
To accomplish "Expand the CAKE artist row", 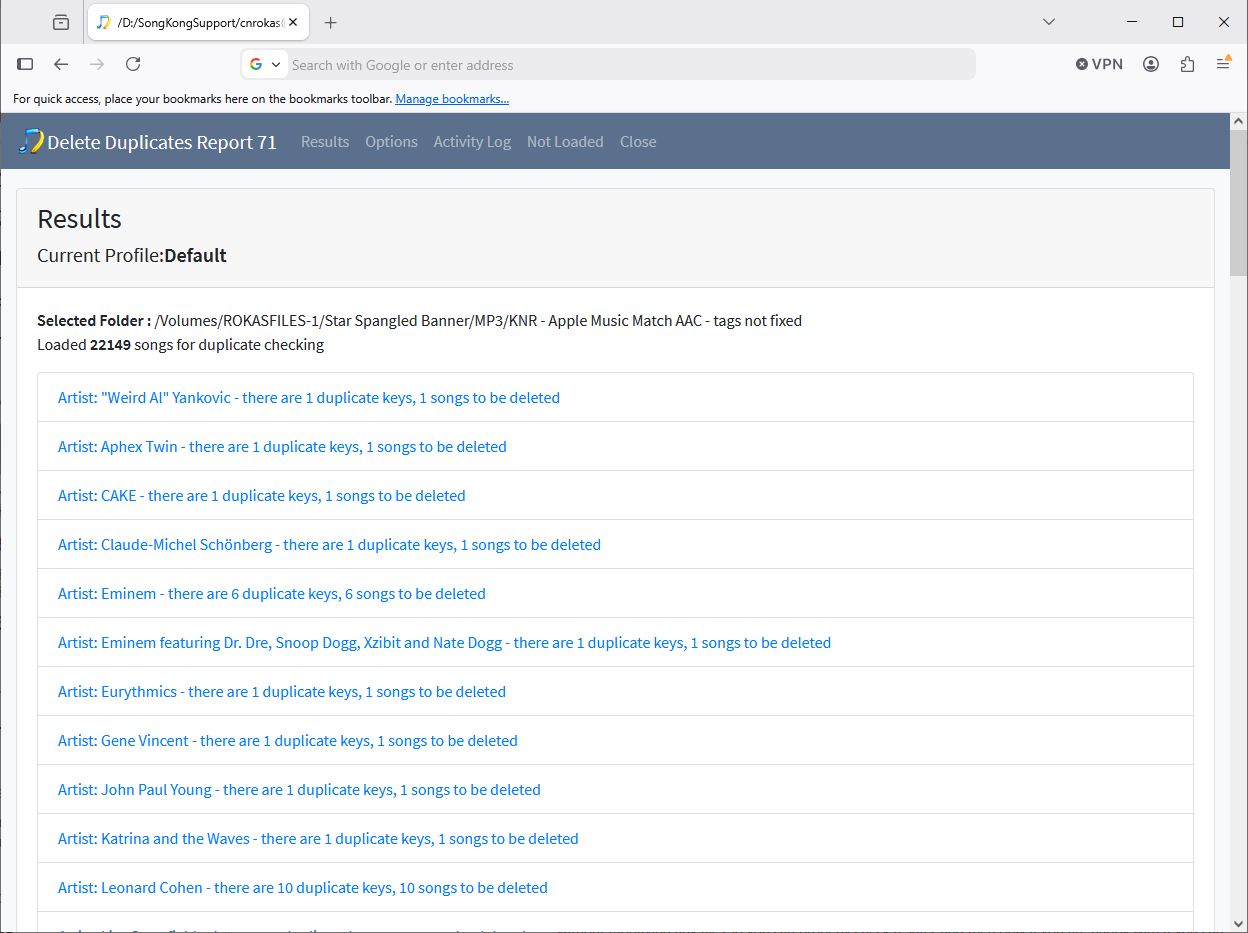I will coord(615,496).
